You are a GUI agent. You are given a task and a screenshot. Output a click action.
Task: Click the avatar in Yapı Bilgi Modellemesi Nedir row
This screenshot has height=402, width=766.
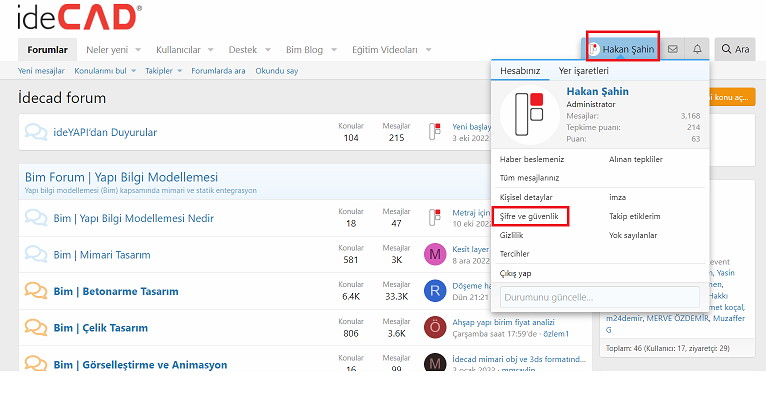[x=434, y=217]
